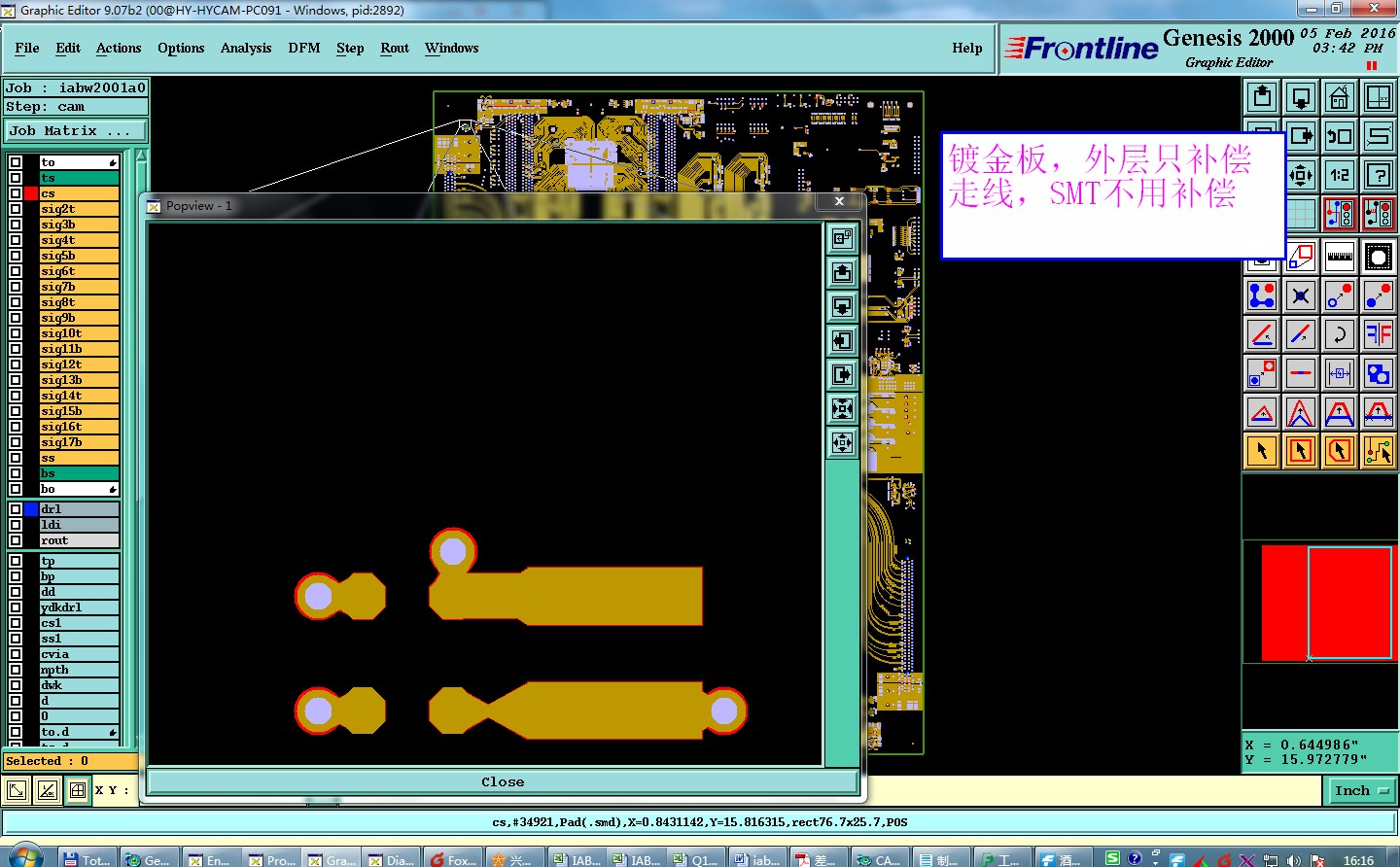Click the layer list scrollbar up arrow

pyautogui.click(x=142, y=156)
